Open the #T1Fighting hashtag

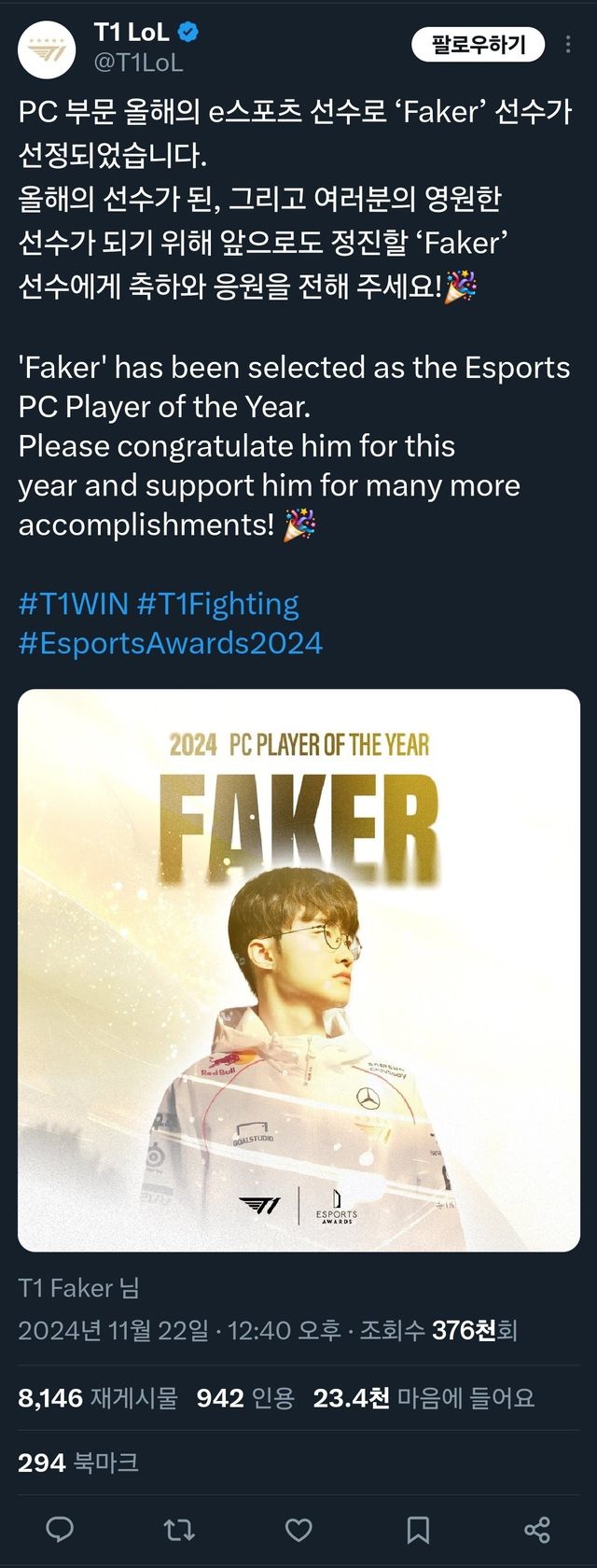click(218, 604)
